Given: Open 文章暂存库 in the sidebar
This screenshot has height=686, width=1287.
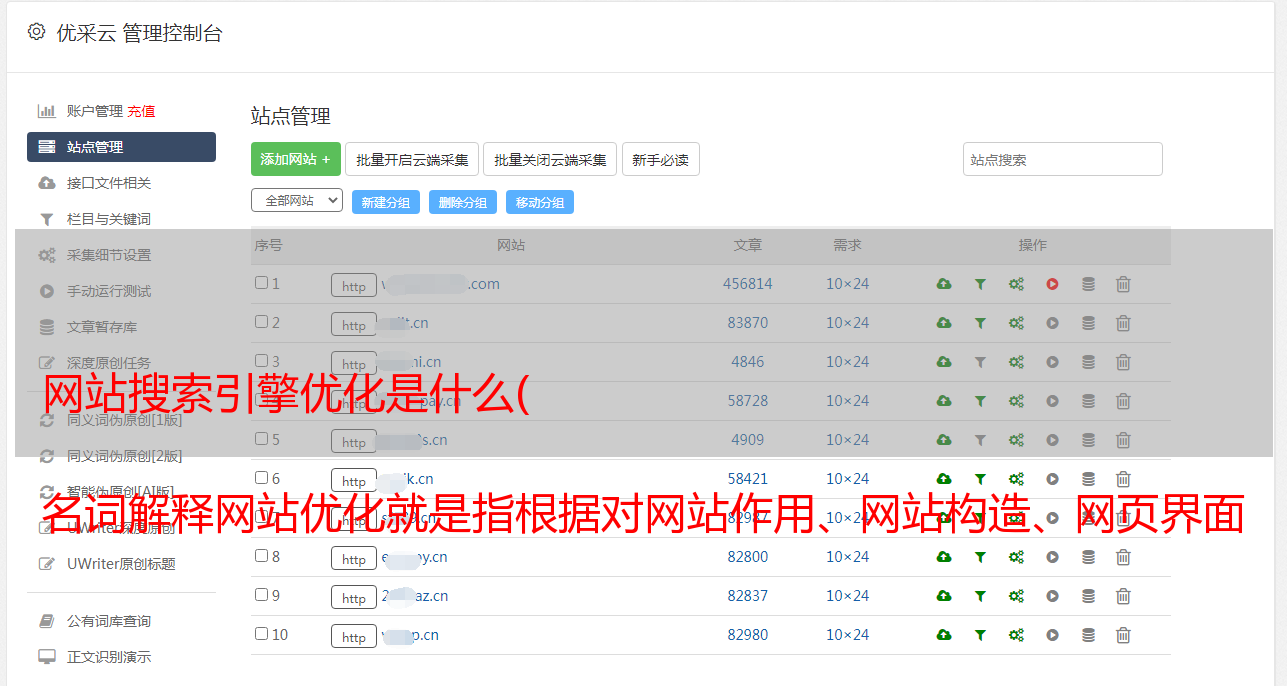Looking at the screenshot, I should pos(102,327).
